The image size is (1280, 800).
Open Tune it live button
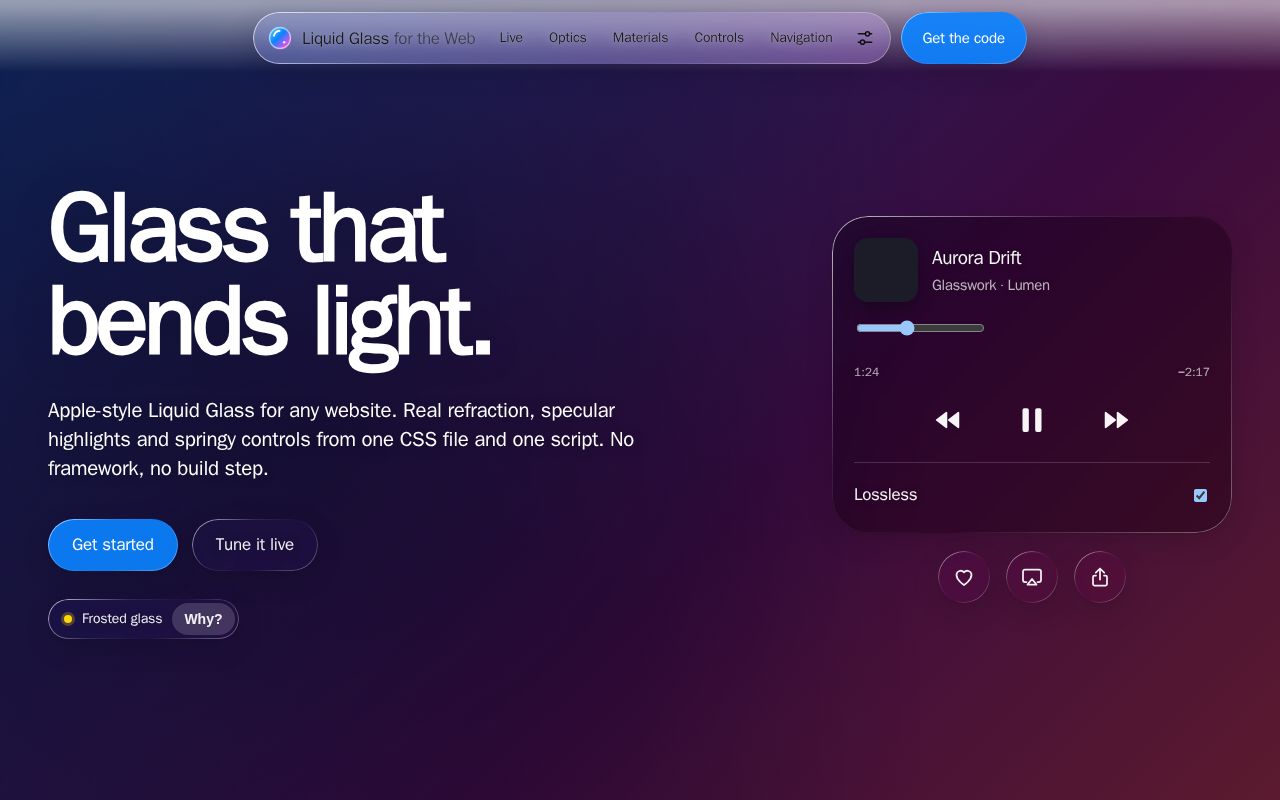(x=255, y=545)
